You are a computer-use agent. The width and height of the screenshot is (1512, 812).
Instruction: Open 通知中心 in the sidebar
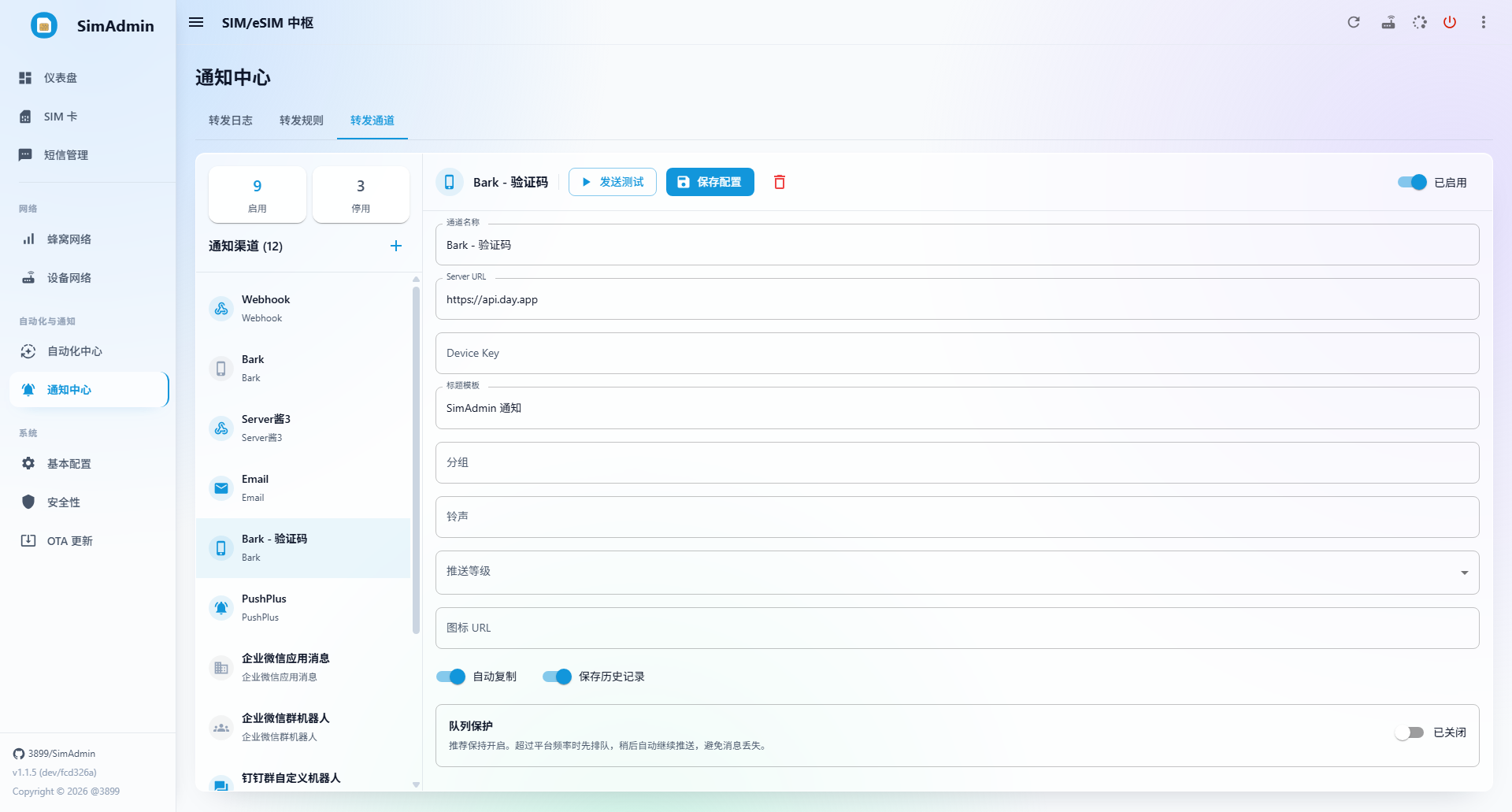click(x=89, y=389)
